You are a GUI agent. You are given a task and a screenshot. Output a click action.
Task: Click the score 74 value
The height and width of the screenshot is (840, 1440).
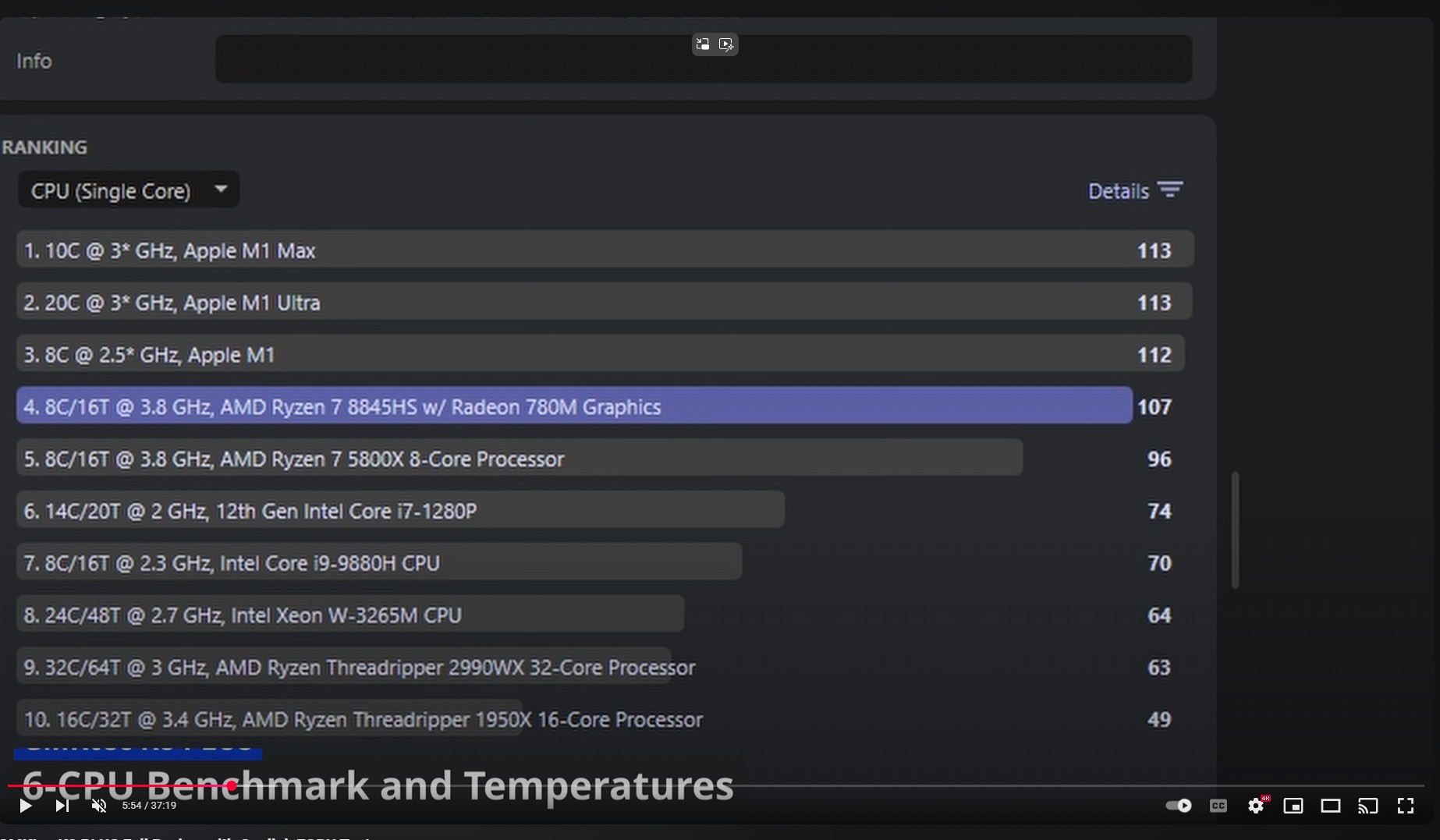1159,511
